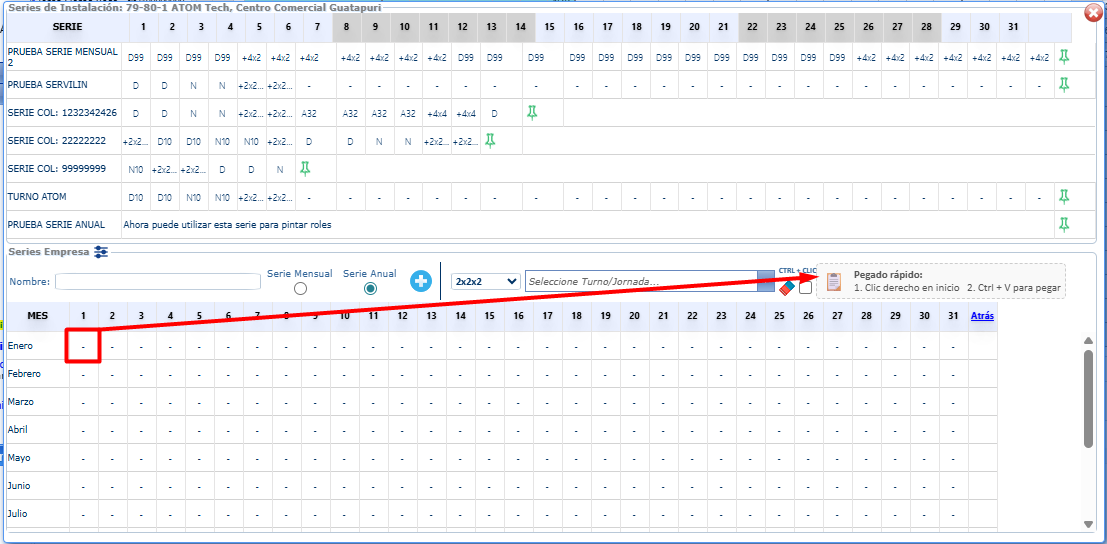Click pin icon in PRUEBA SERVILIN row

(1064, 85)
